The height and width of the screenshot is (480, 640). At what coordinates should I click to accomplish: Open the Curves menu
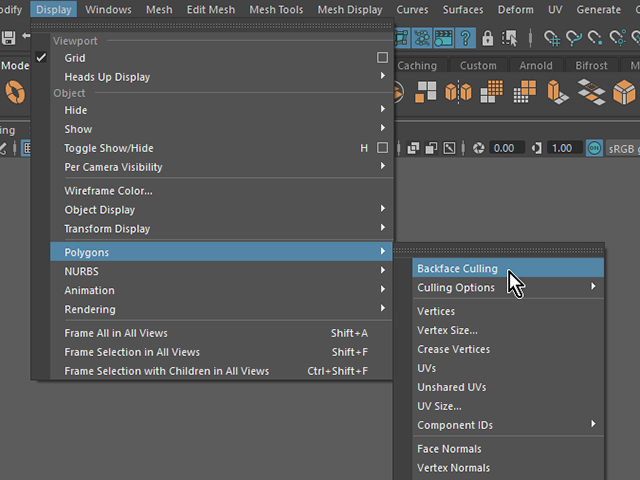point(412,9)
